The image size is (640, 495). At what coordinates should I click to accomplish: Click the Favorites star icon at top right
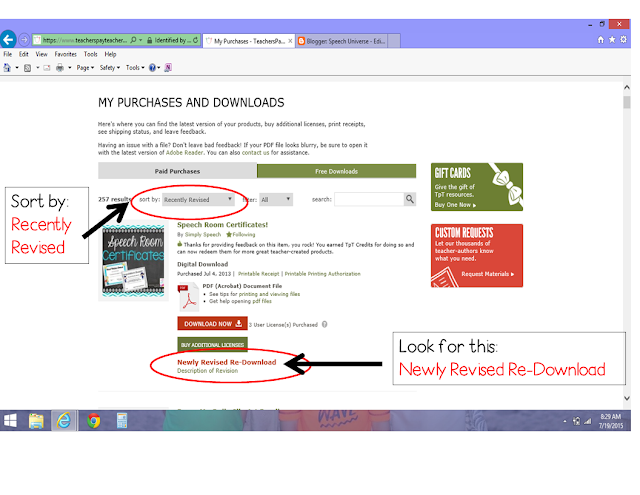pyautogui.click(x=612, y=40)
